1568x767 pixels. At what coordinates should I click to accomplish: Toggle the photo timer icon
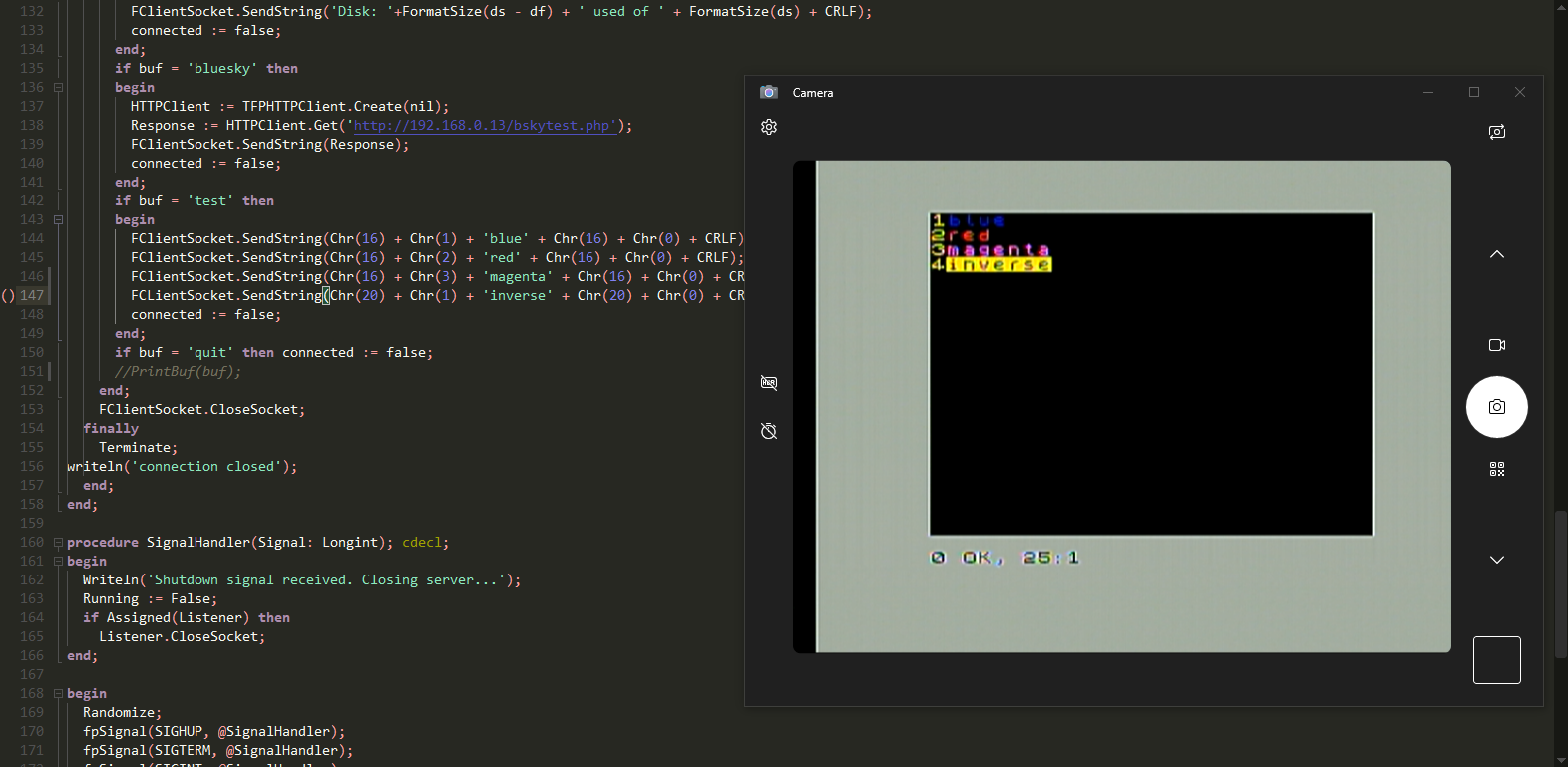coord(769,431)
